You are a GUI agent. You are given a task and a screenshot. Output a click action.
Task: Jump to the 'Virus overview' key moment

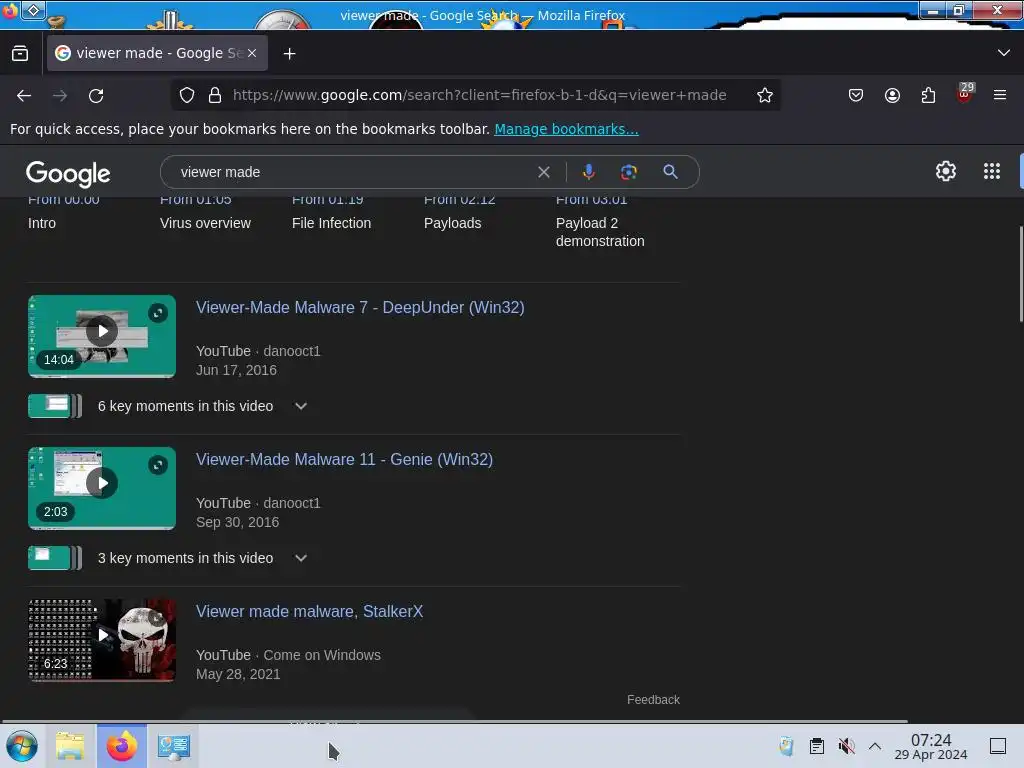click(x=205, y=223)
